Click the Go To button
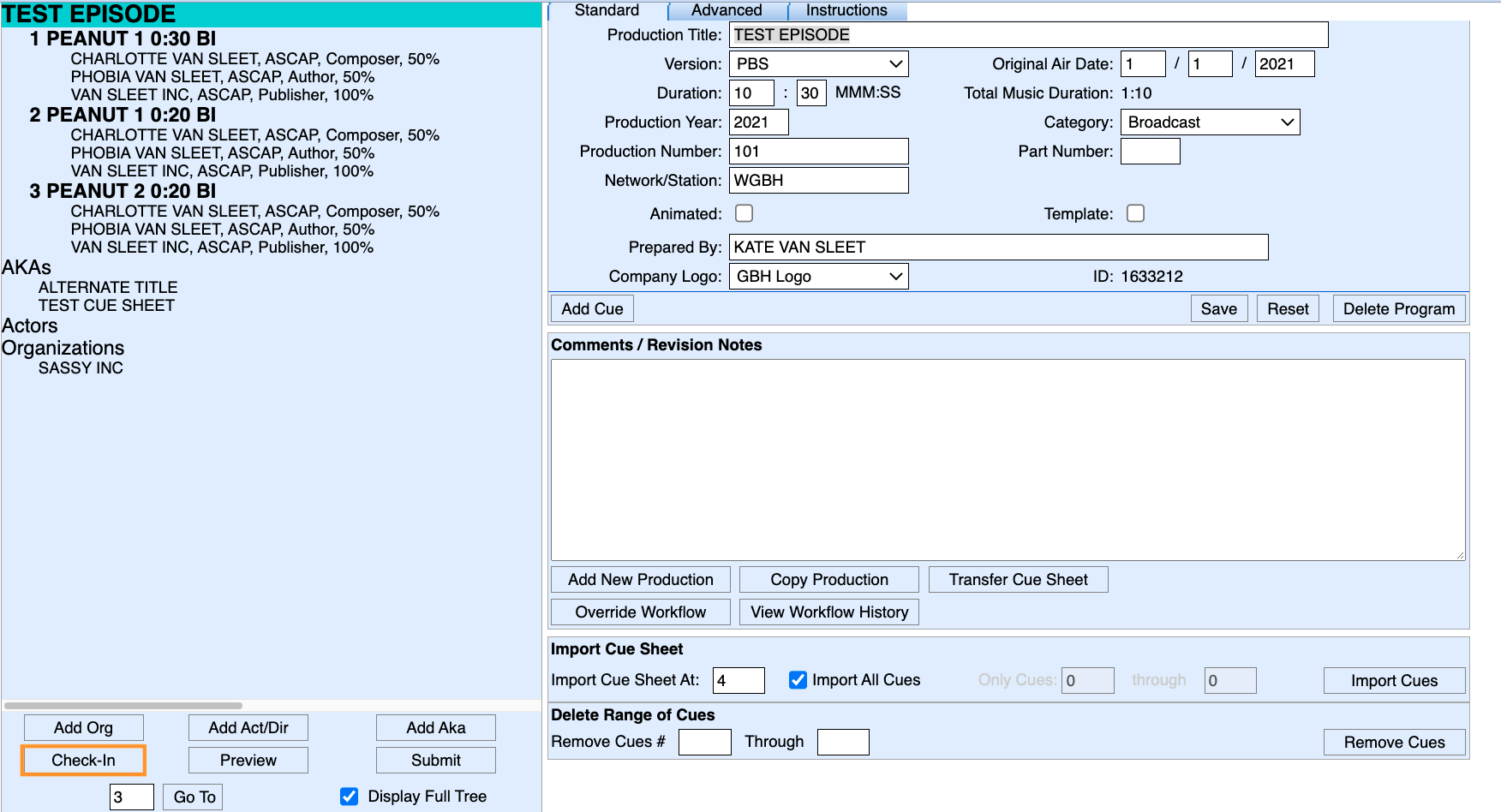 click(x=194, y=797)
